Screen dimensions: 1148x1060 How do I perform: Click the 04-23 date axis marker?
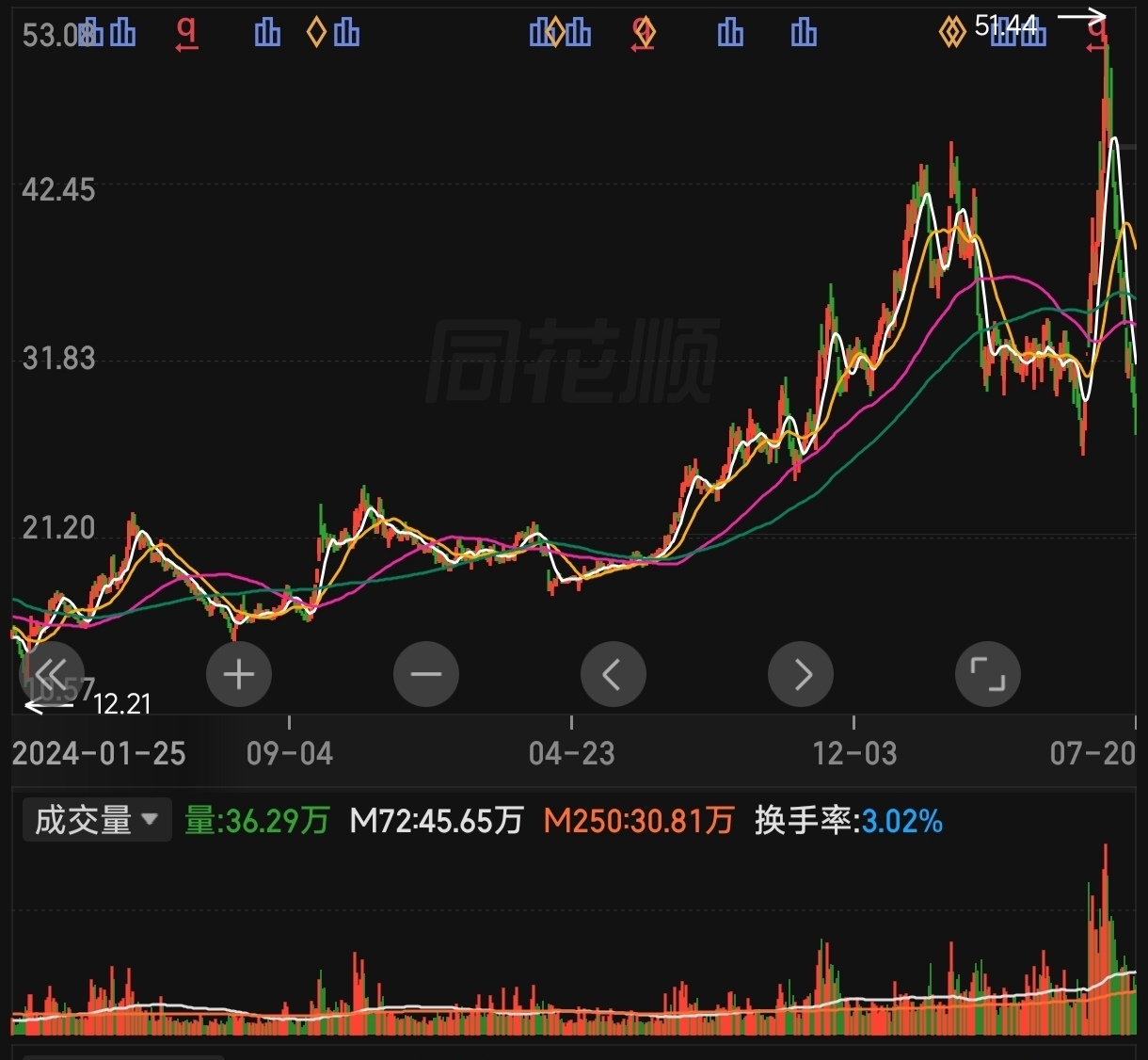tap(571, 753)
